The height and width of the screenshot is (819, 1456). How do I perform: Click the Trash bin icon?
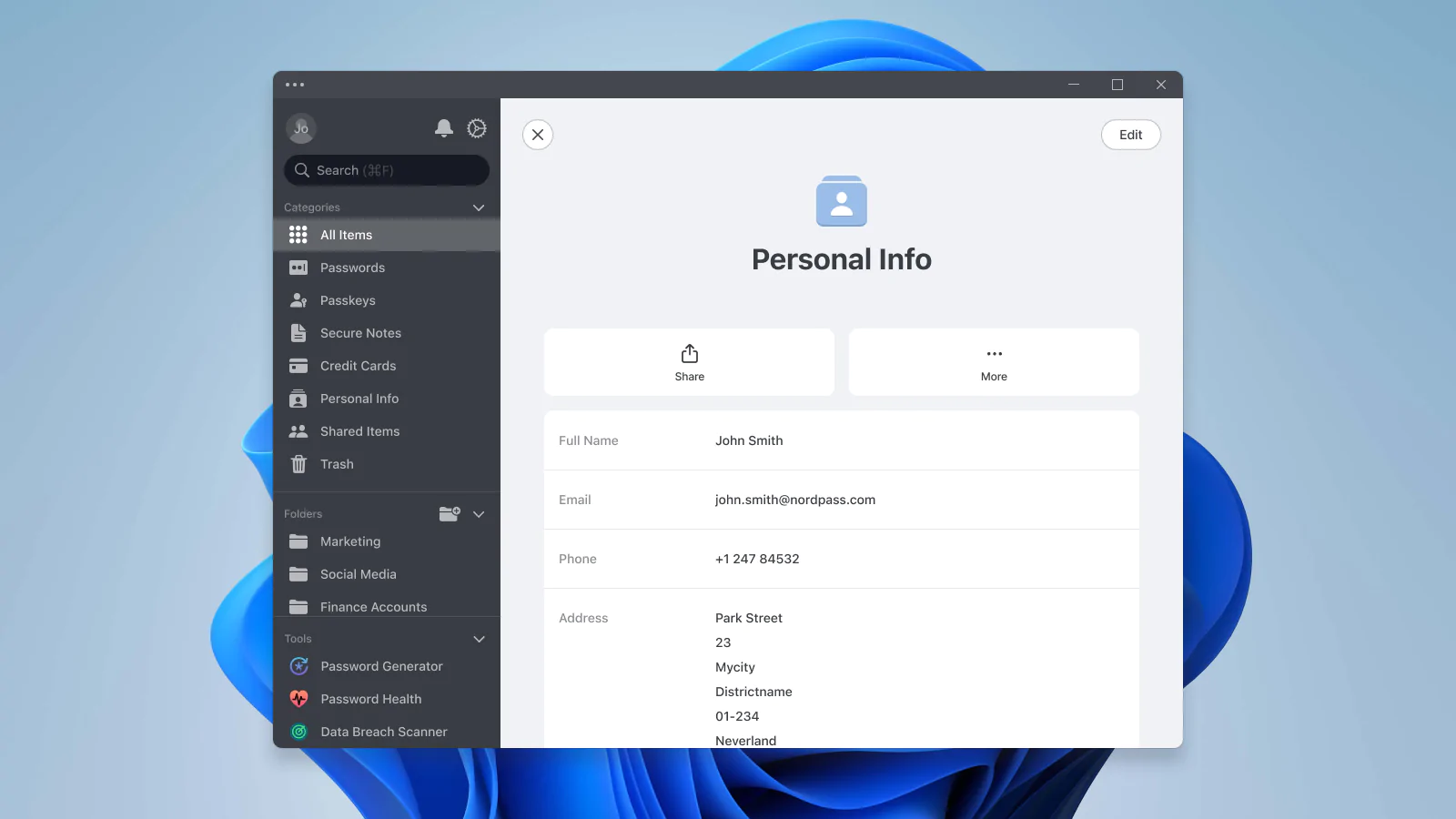[298, 464]
